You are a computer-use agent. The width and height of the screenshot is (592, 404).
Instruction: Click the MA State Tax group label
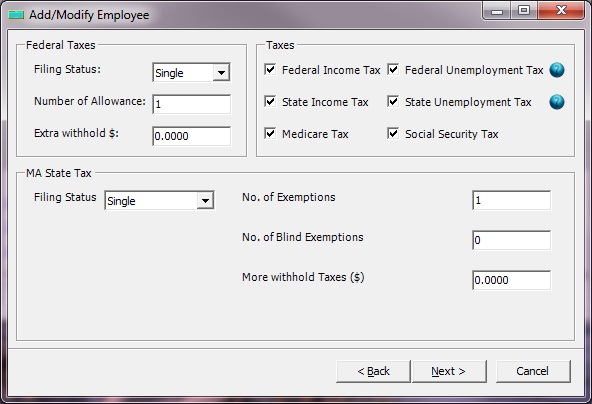pos(59,173)
